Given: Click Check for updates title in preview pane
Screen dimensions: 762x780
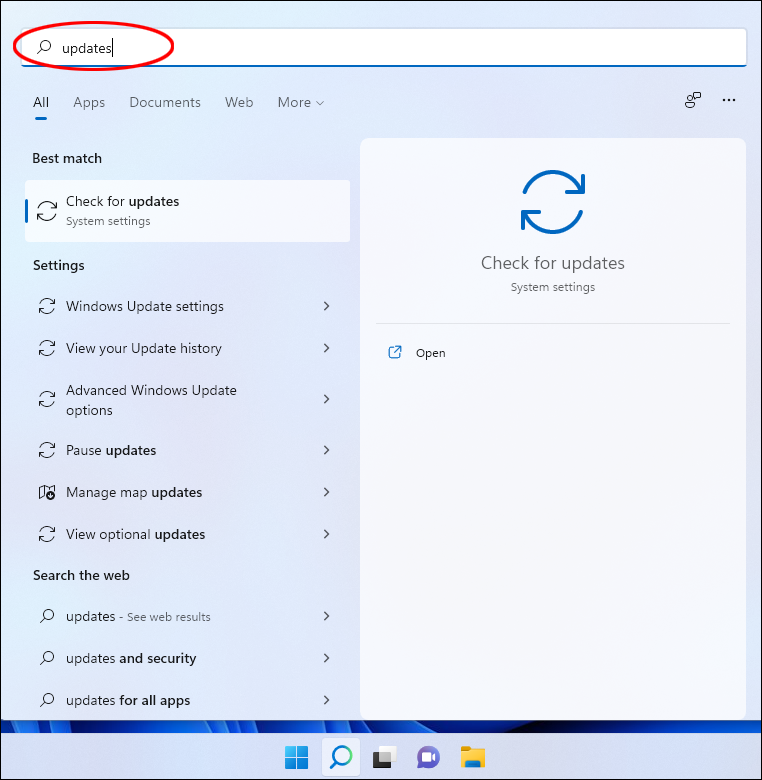Looking at the screenshot, I should [553, 263].
